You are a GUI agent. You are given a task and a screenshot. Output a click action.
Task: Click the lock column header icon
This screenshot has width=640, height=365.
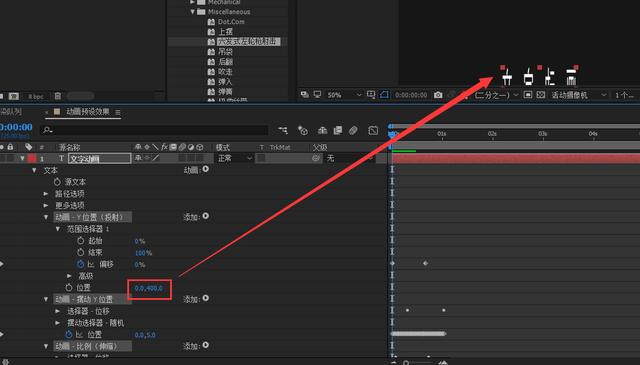coord(10,147)
